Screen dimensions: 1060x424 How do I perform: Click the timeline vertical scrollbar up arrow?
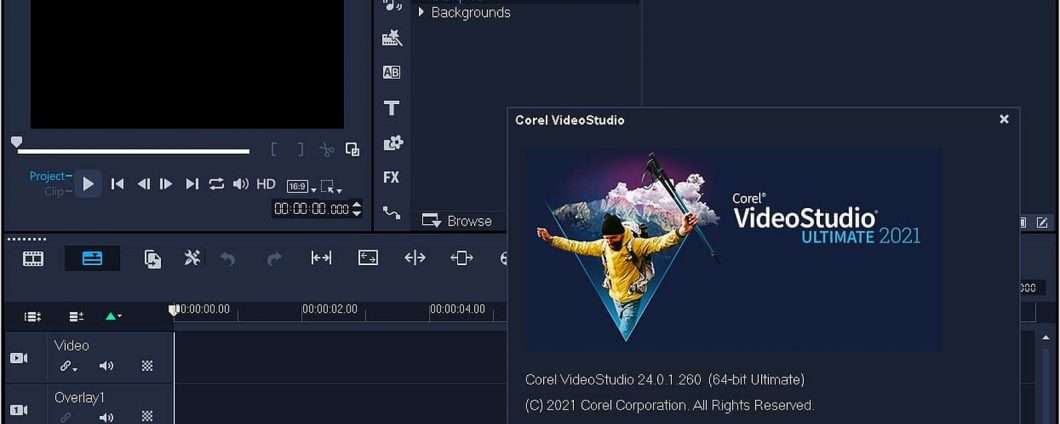click(1047, 337)
